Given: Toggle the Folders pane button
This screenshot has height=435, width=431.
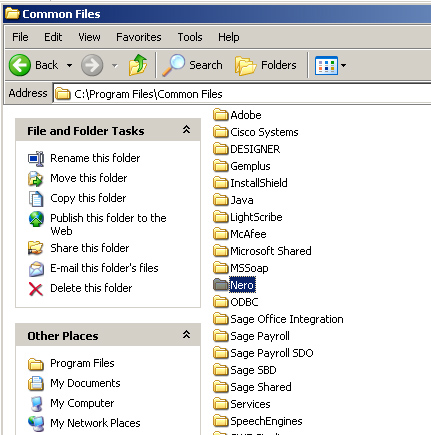Looking at the screenshot, I should pos(266,65).
